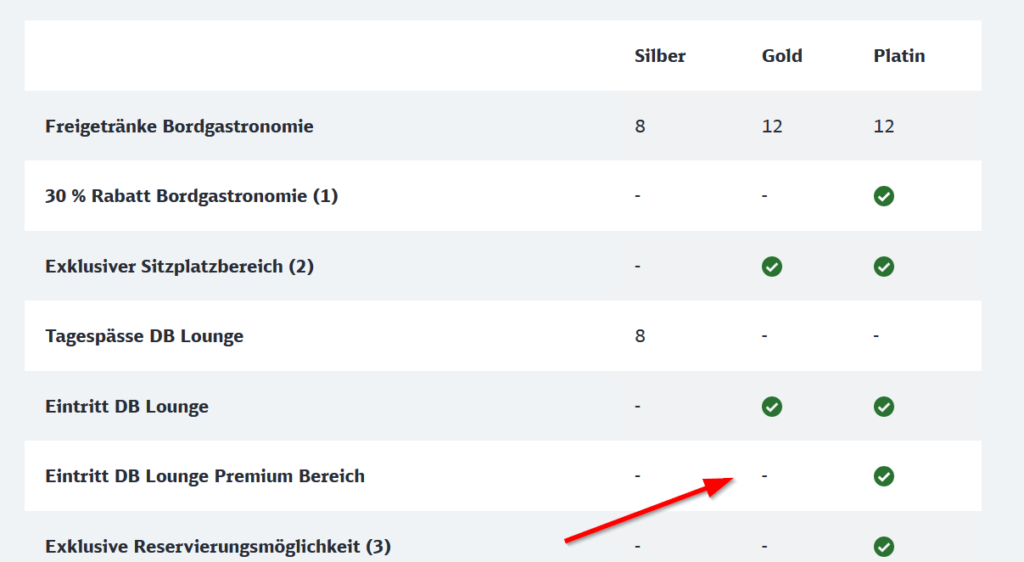Click the Eintritt DB Lounge label
1024x562 pixels.
point(127,407)
